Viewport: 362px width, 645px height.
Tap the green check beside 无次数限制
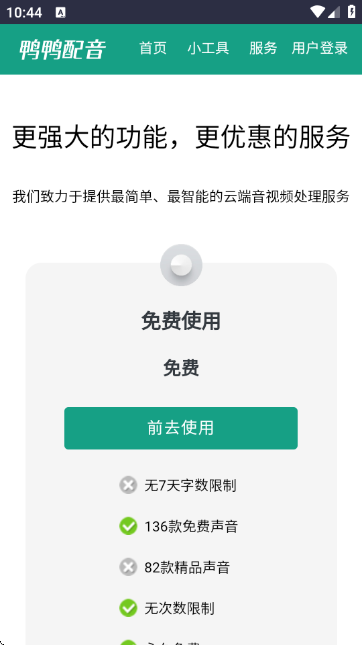(128, 608)
